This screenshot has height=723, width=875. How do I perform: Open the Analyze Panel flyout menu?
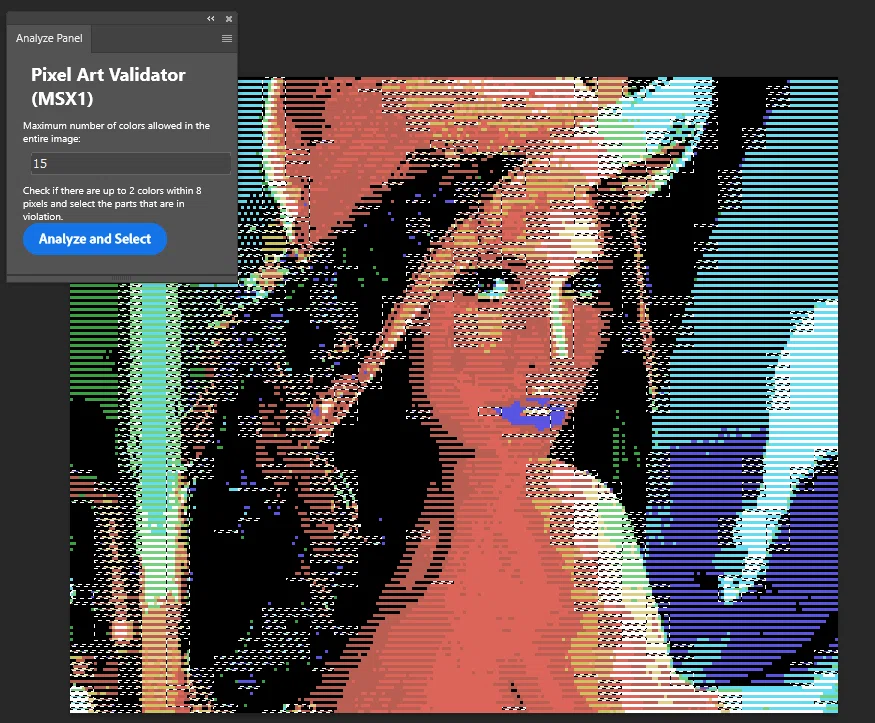click(x=227, y=38)
